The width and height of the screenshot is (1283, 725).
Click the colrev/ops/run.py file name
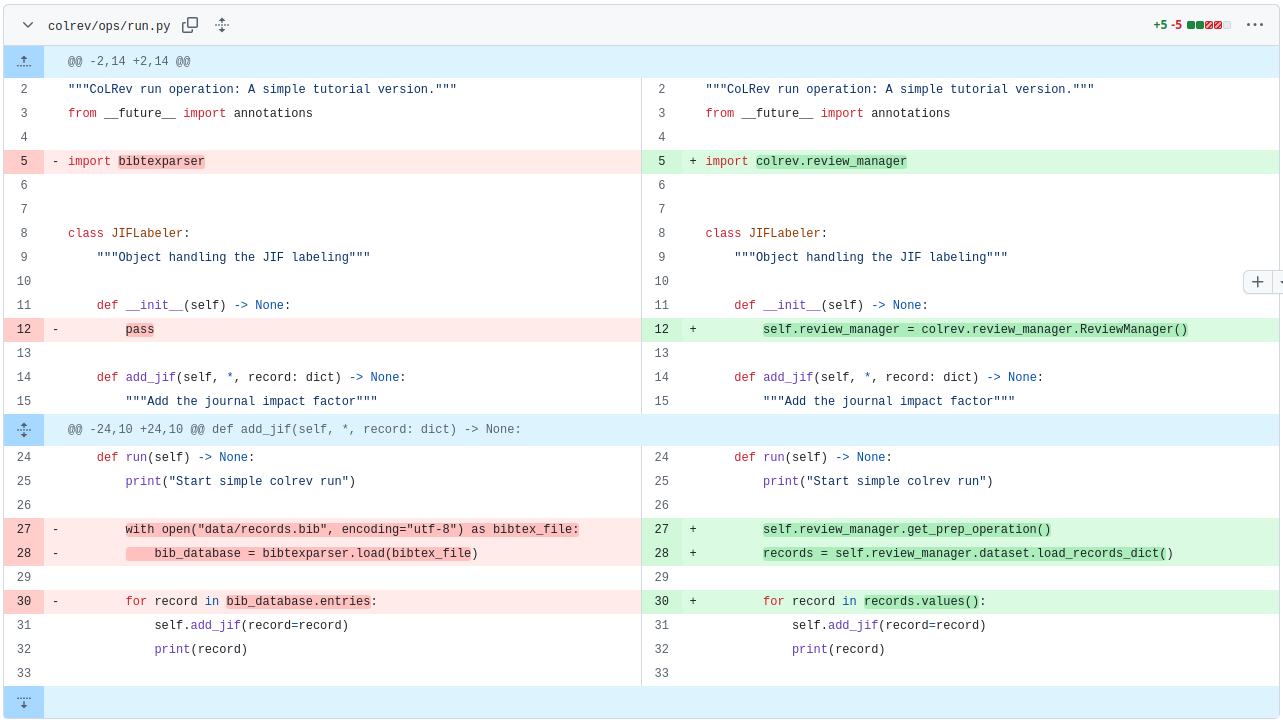coord(109,26)
